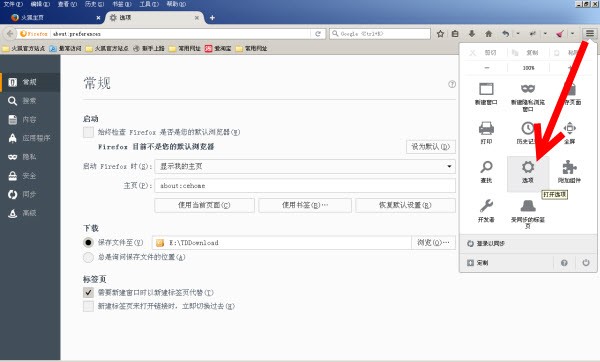Open new window from menu panel

(x=486, y=94)
